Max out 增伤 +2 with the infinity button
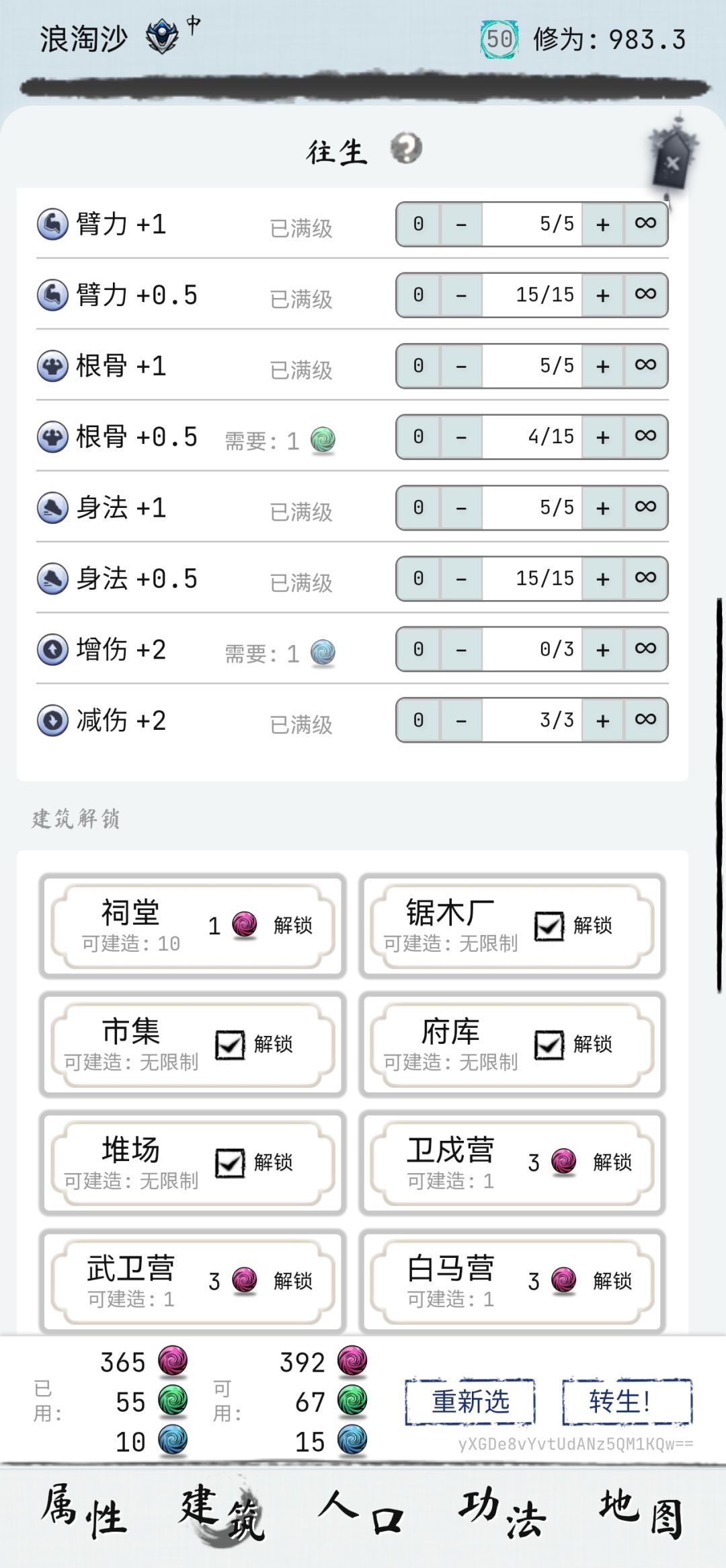This screenshot has height=1568, width=726. coord(645,649)
